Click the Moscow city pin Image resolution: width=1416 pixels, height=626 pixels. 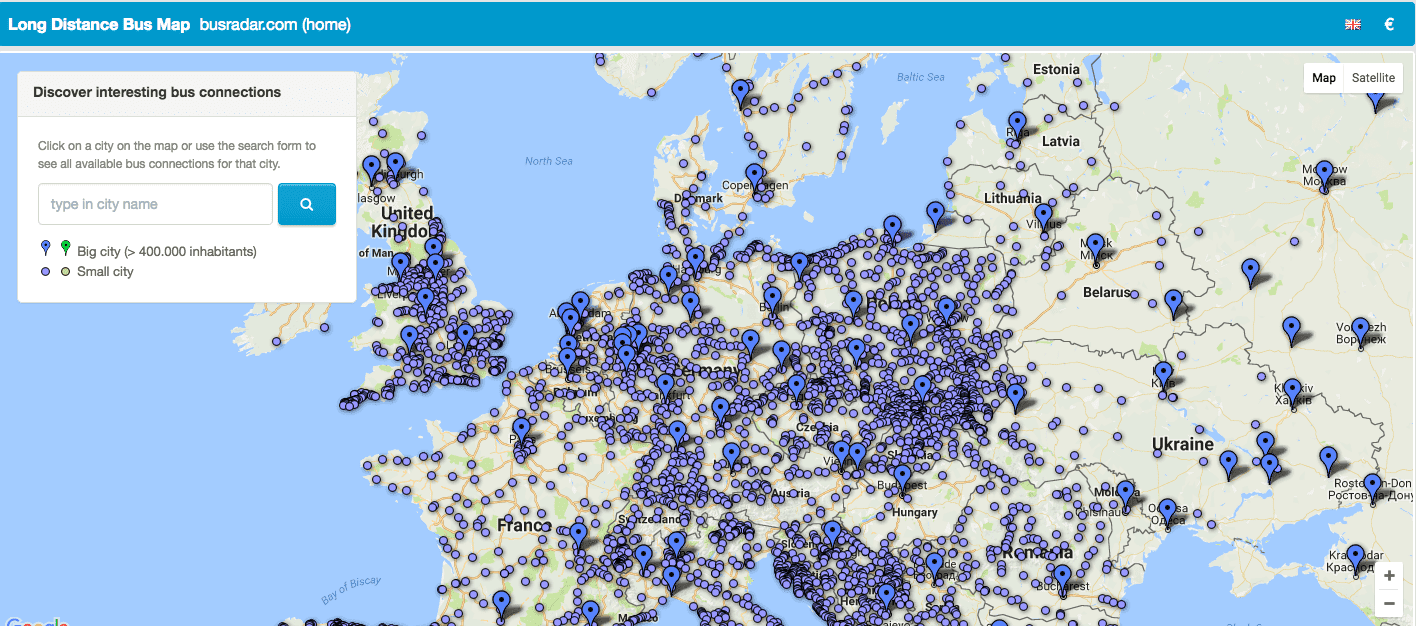pos(1324,174)
